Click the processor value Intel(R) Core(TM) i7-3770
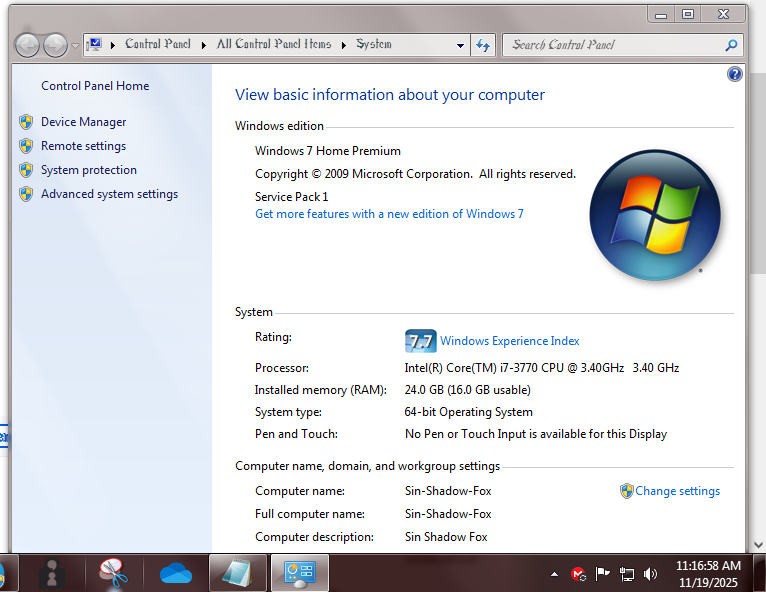Screen dimensions: 766x592 click(542, 368)
